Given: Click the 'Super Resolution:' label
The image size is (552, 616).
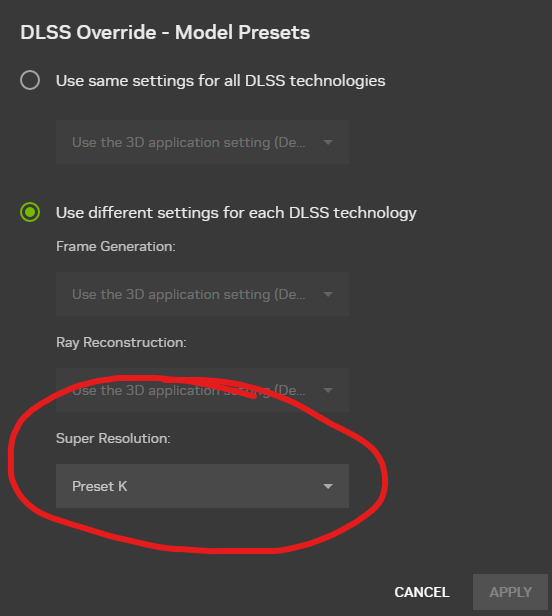Looking at the screenshot, I should [113, 438].
